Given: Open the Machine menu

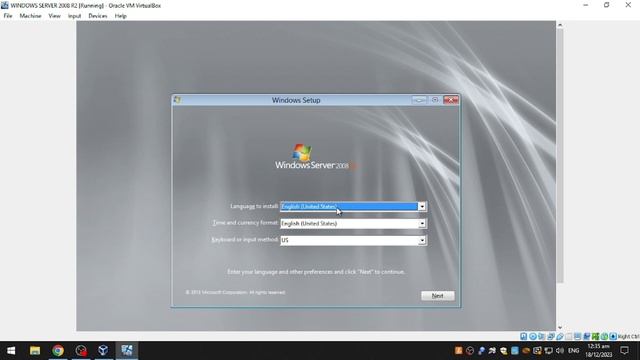Looking at the screenshot, I should pyautogui.click(x=30, y=16).
